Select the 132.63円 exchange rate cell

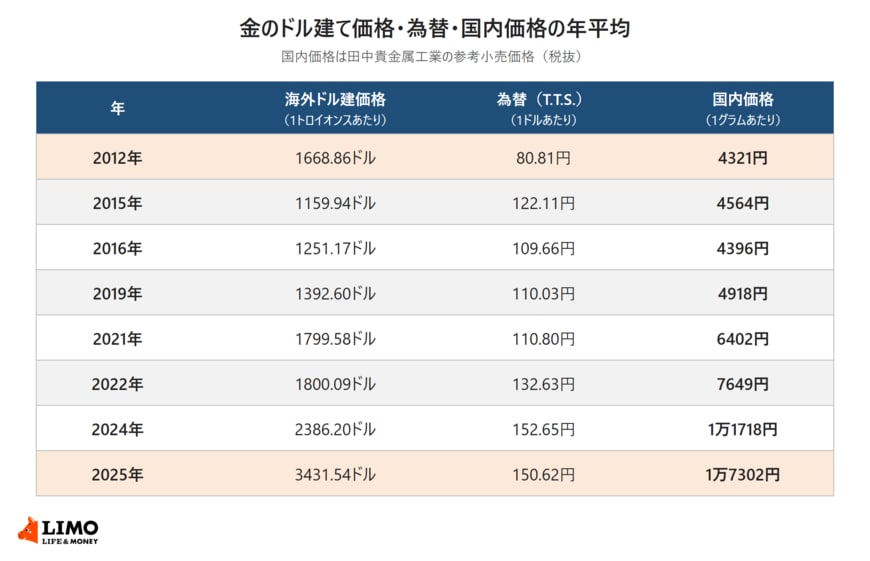click(543, 384)
